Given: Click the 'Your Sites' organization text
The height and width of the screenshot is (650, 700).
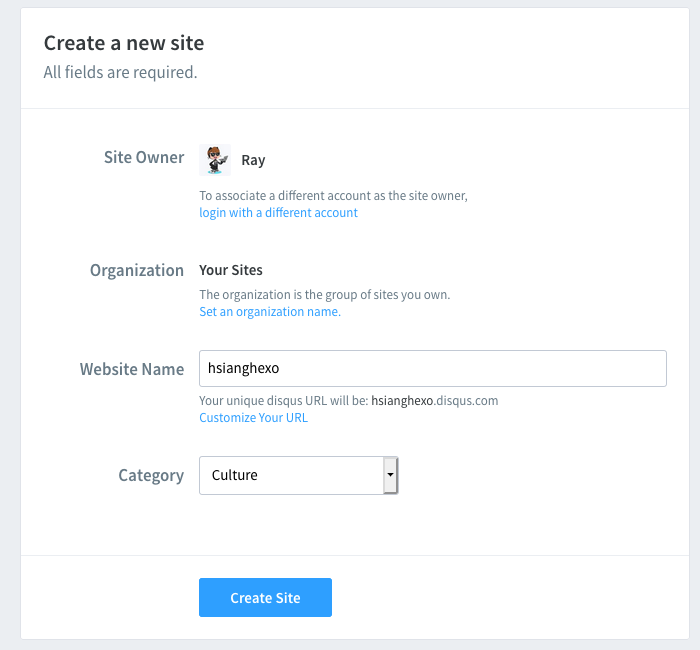Looking at the screenshot, I should (x=231, y=270).
